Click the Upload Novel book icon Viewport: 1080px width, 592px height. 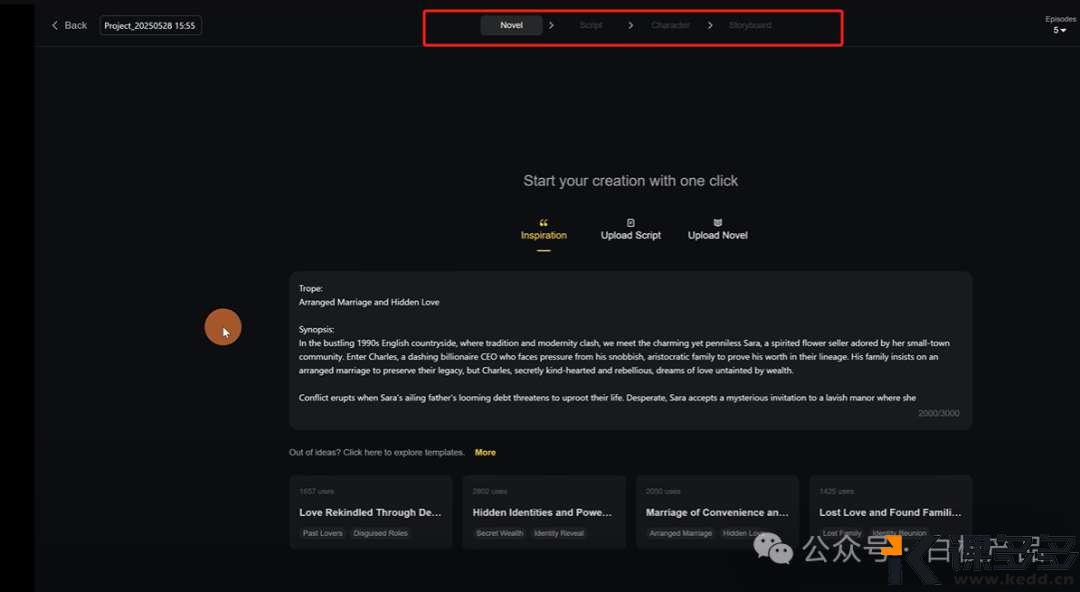click(717, 223)
